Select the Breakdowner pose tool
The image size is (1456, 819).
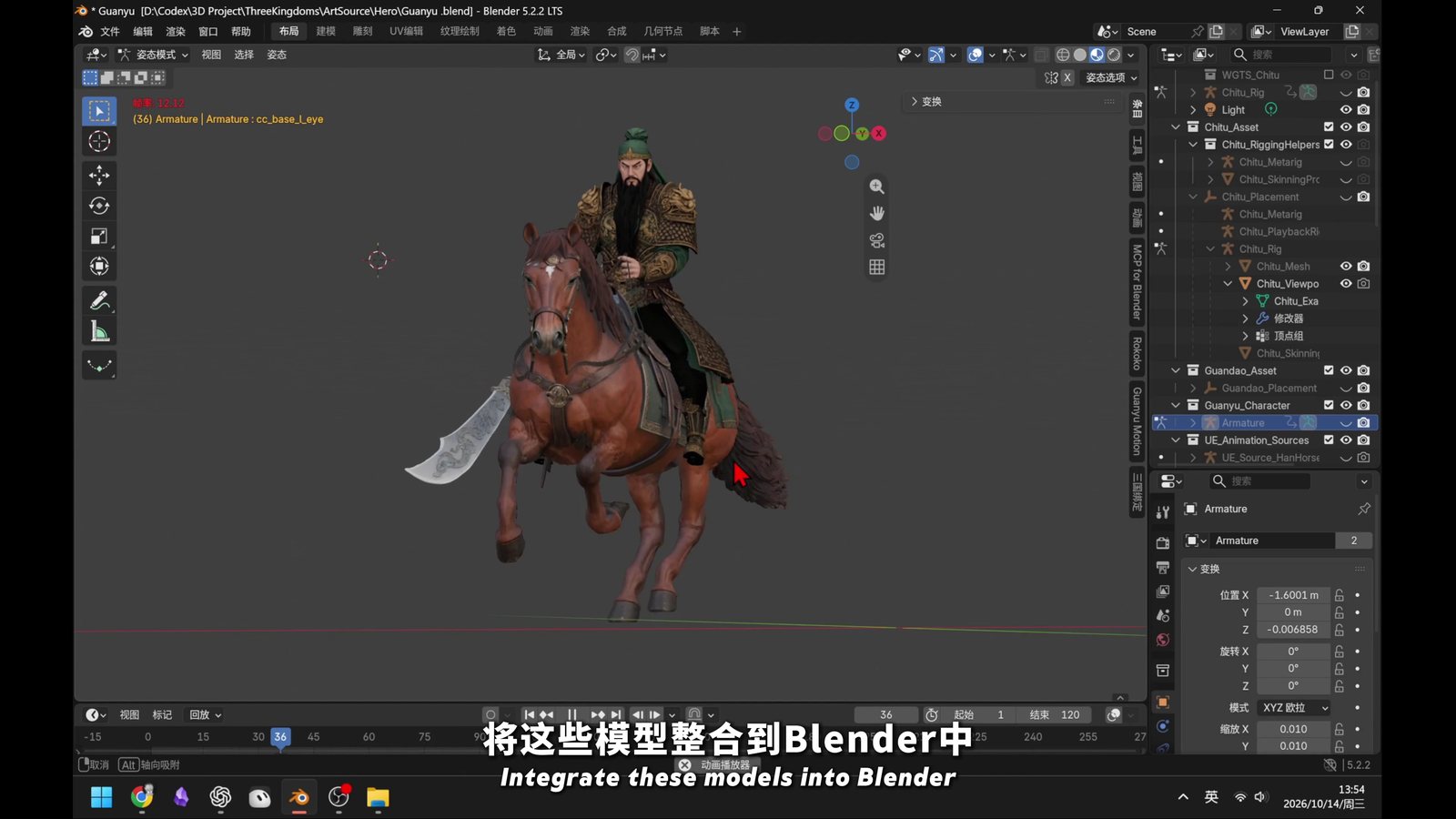(99, 366)
